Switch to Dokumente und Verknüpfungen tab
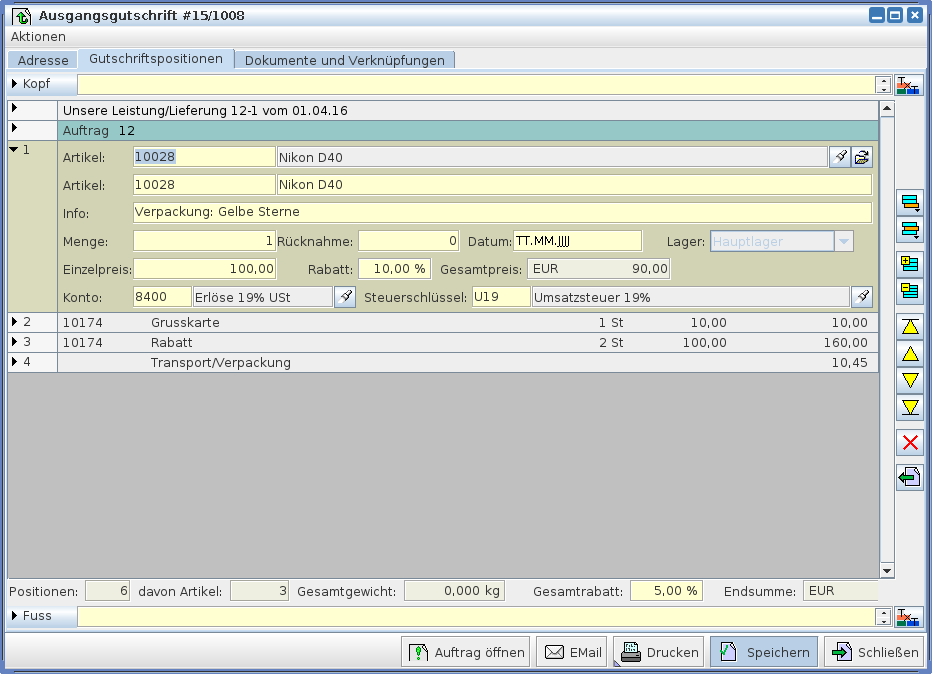The width and height of the screenshot is (932, 674). tap(344, 60)
